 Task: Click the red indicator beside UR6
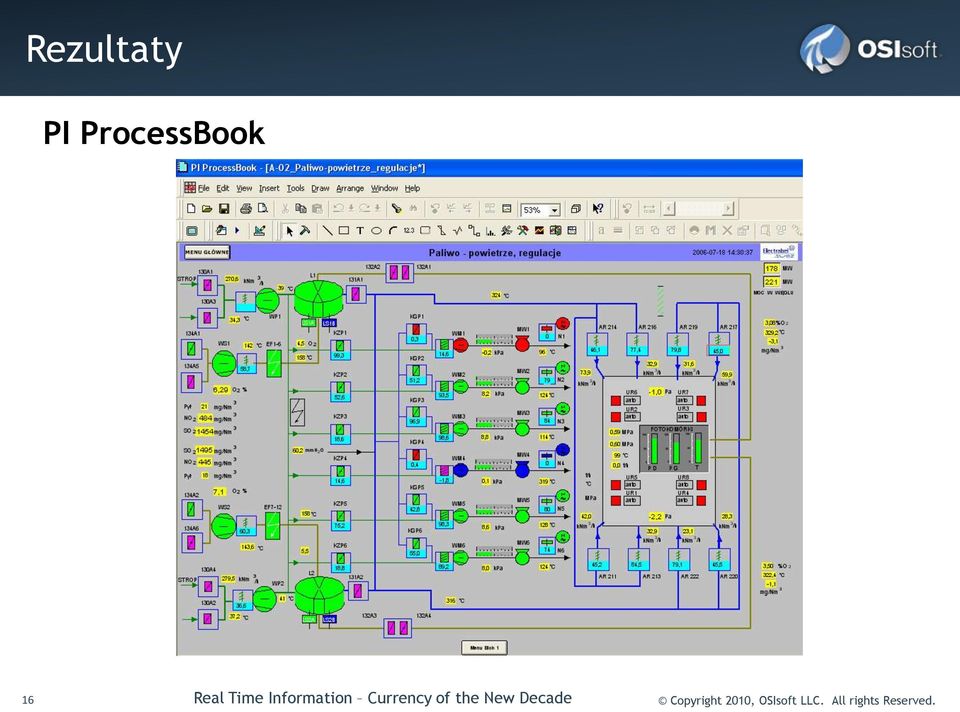[616, 401]
